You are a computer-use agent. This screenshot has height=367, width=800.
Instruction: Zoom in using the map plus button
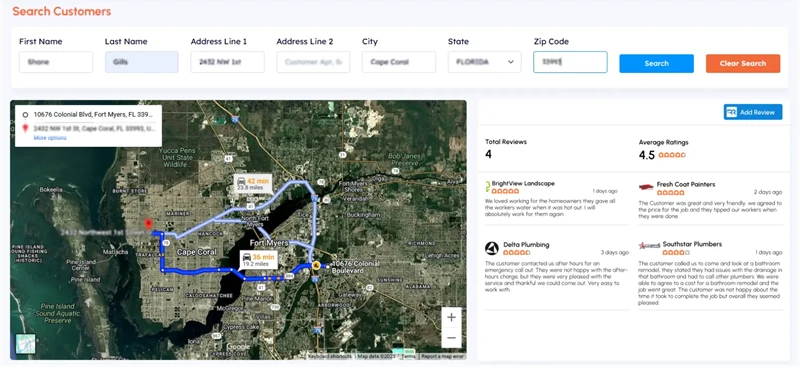(451, 317)
